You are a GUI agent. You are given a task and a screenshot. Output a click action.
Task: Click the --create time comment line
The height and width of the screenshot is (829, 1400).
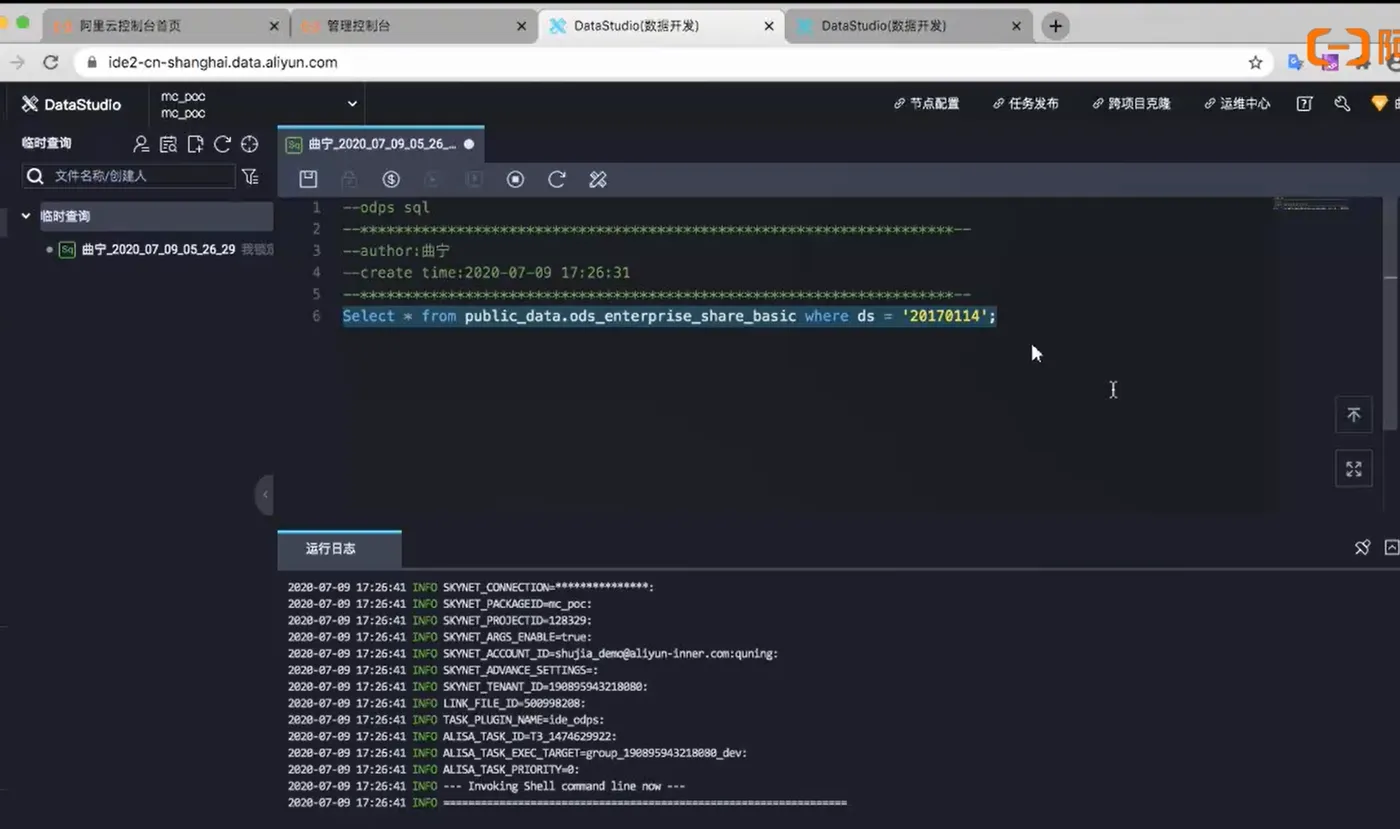pyautogui.click(x=486, y=272)
